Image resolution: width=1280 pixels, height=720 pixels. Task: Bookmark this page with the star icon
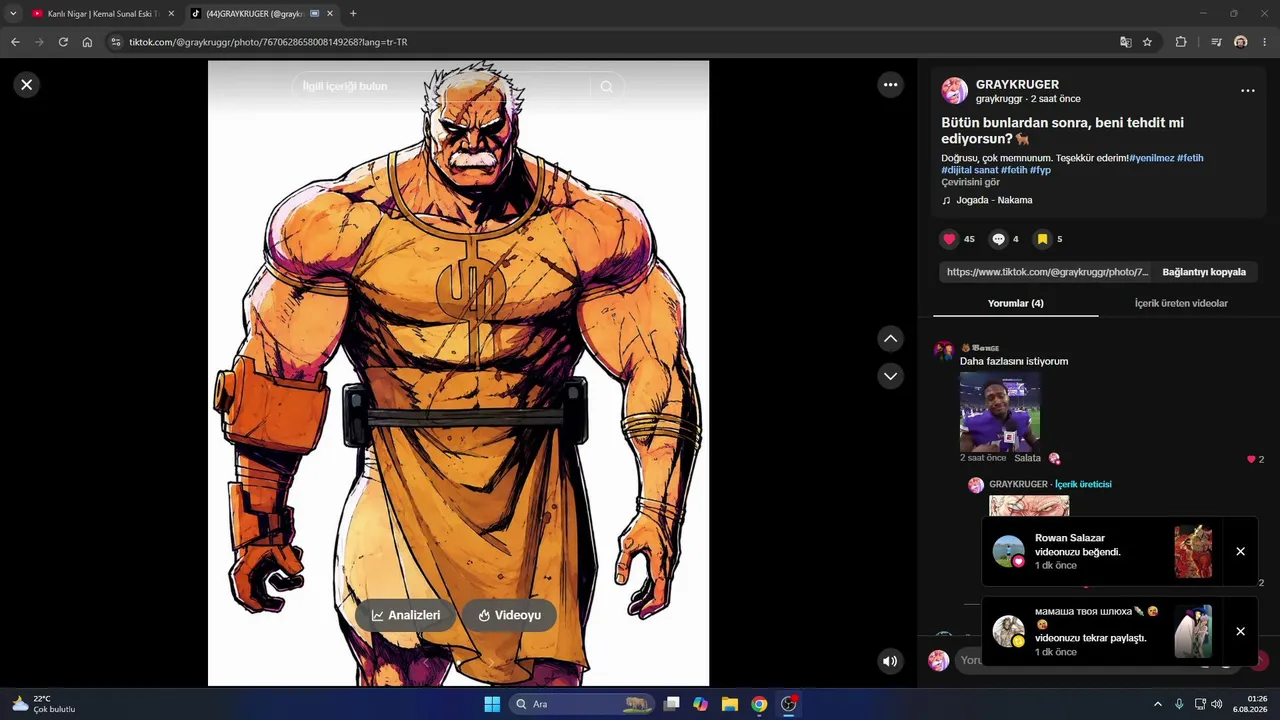click(1147, 42)
